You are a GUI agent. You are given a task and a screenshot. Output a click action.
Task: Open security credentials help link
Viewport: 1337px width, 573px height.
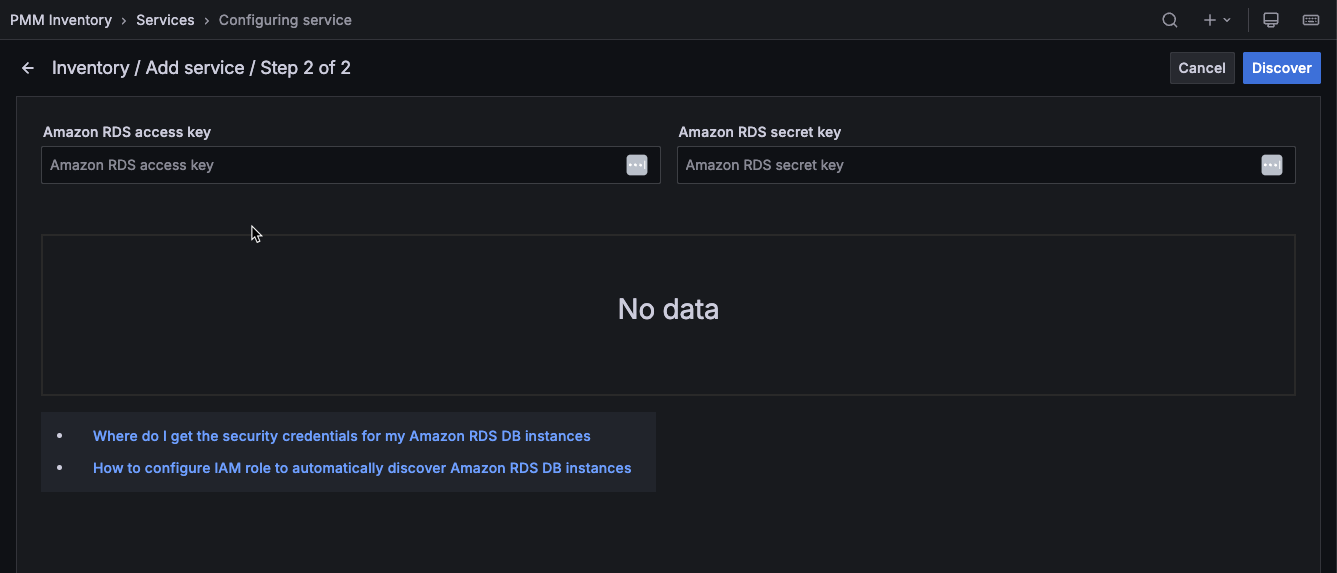pyautogui.click(x=342, y=436)
